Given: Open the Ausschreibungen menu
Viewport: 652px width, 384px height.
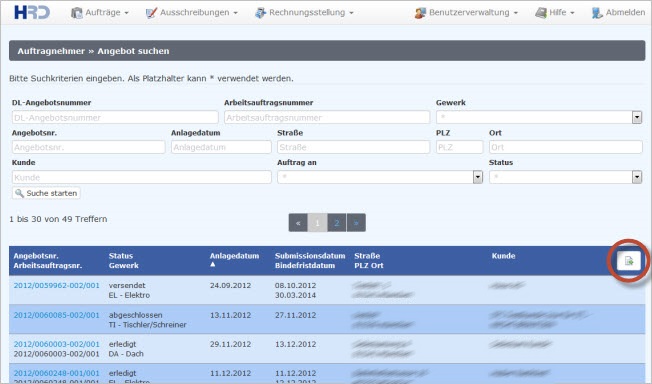Looking at the screenshot, I should click(x=192, y=13).
